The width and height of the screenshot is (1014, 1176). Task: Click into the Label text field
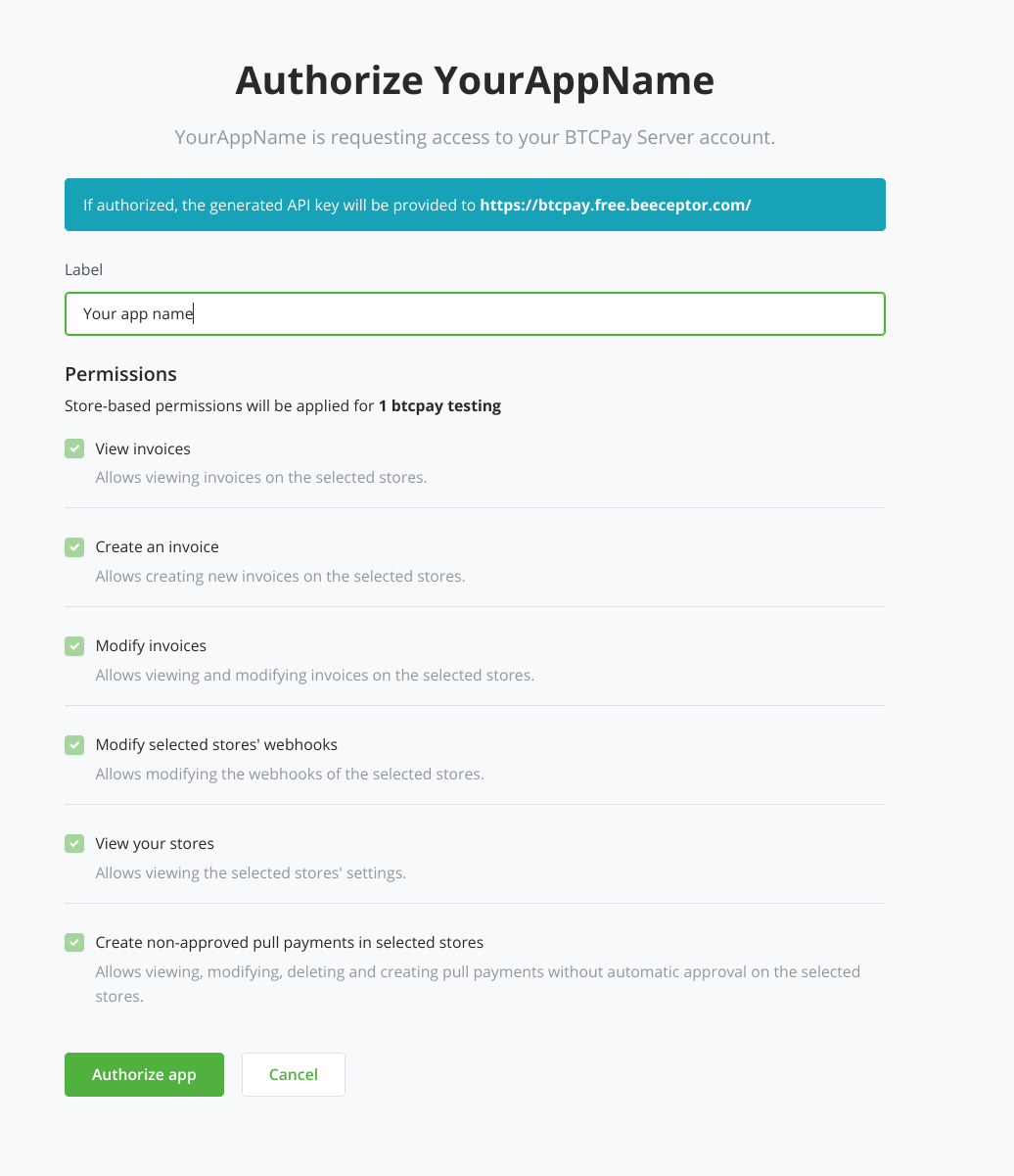click(x=475, y=314)
